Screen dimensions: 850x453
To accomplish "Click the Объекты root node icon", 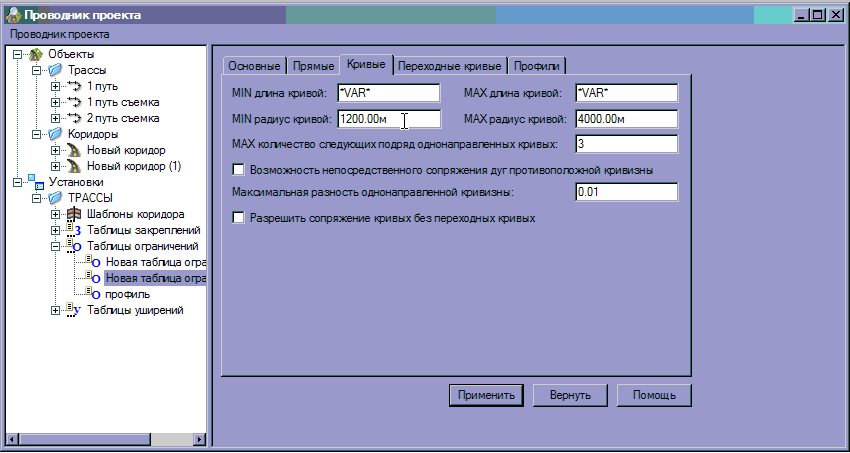I will click(x=37, y=54).
